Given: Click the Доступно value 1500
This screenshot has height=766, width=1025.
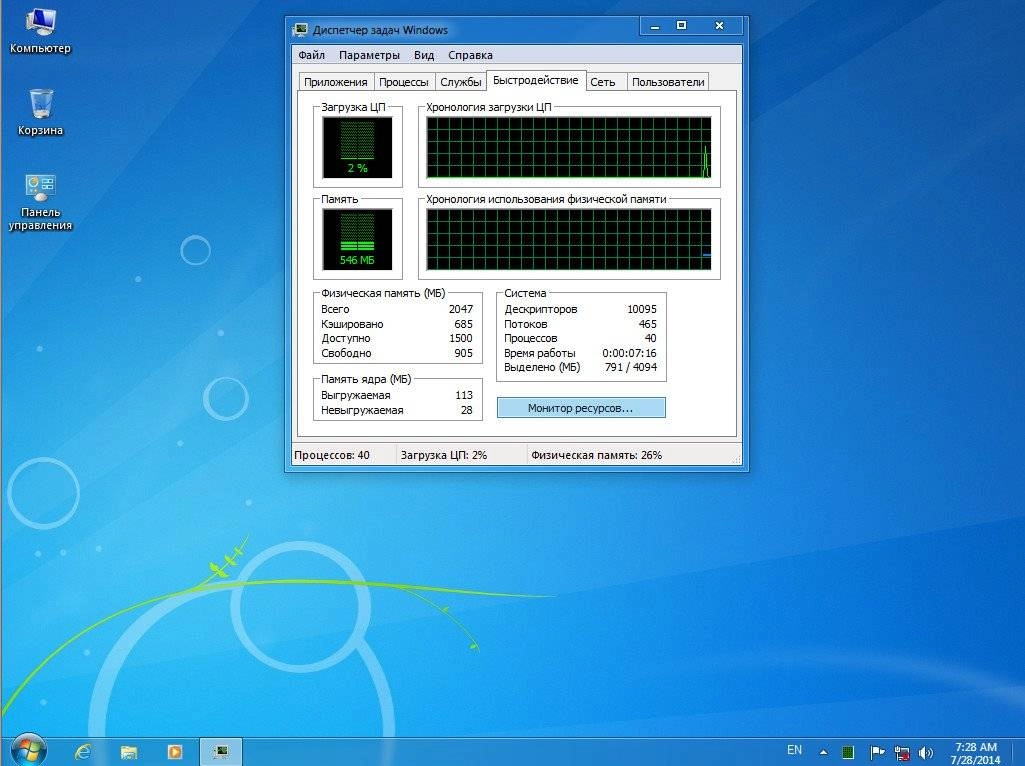Looking at the screenshot, I should [x=460, y=339].
